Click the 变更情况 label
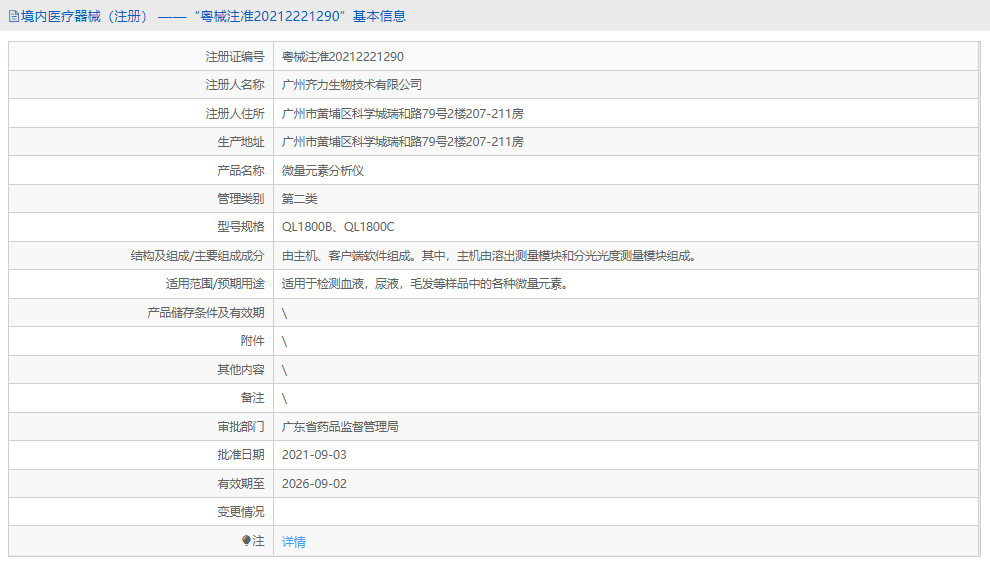 (241, 512)
